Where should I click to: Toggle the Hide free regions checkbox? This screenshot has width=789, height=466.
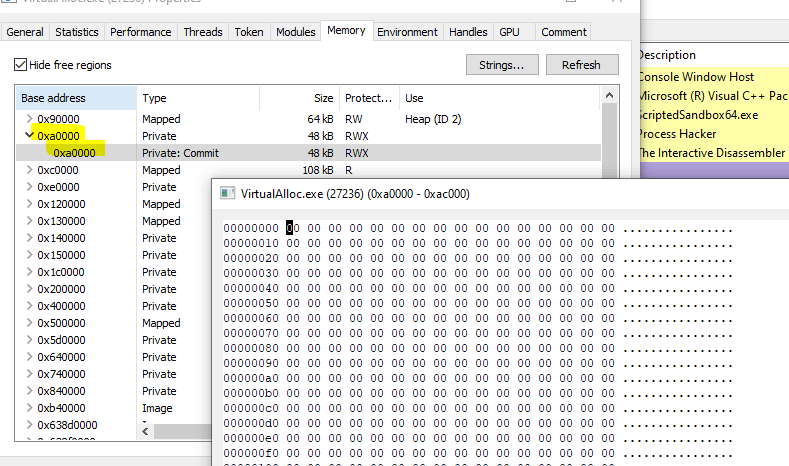(21, 65)
